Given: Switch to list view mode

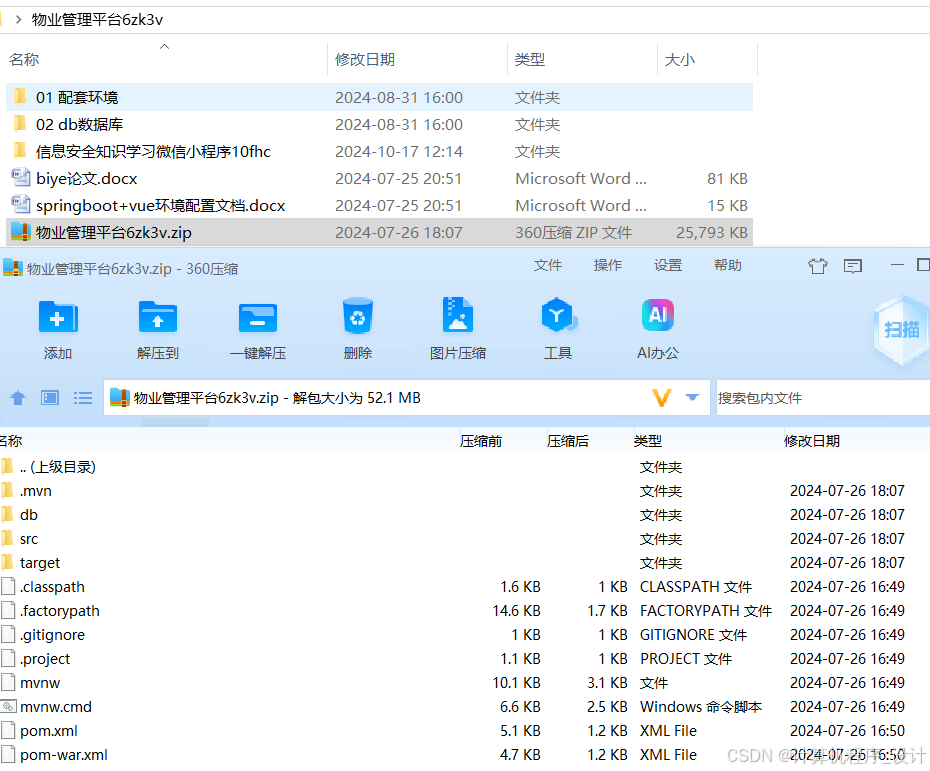Looking at the screenshot, I should click(x=83, y=397).
